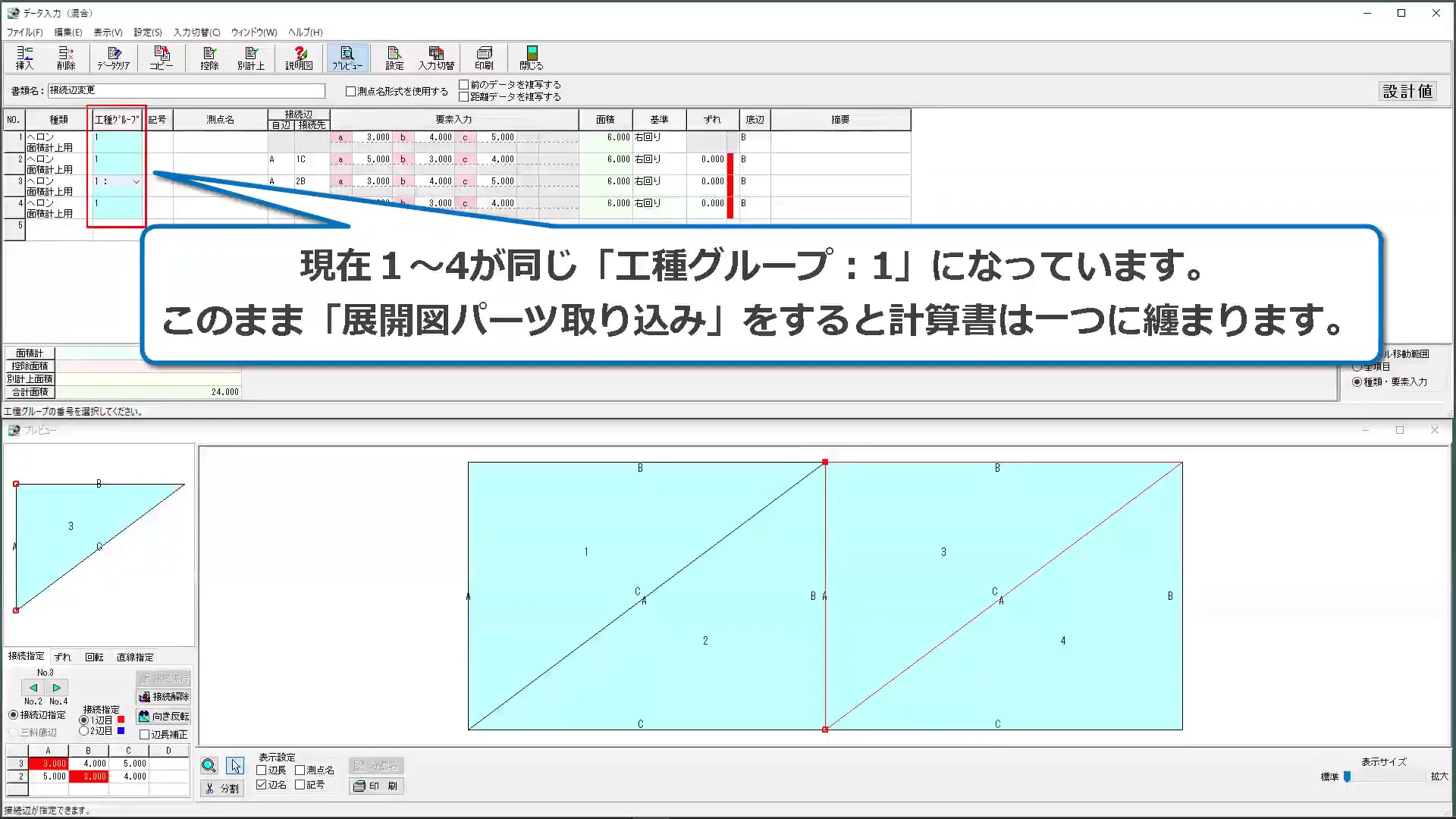This screenshot has width=1456, height=819.
Task: Open the 説明図 toolbar icon
Action: click(x=300, y=58)
